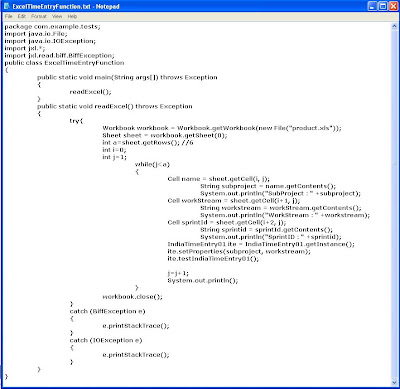
Task: Click 'public static void readExcel()' declaration line
Action: tap(115, 107)
